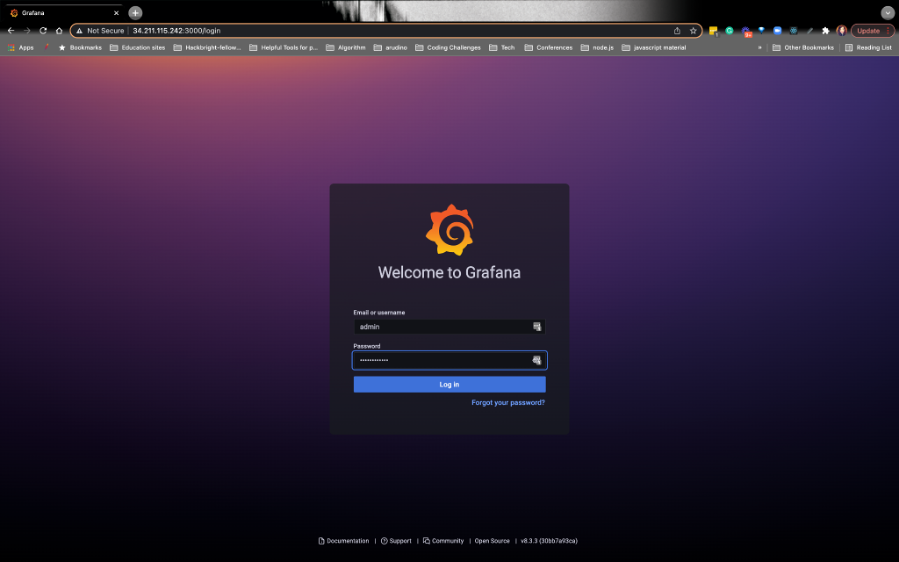Open the javascript material bookmark folder
This screenshot has height=562, width=899.
tap(654, 48)
